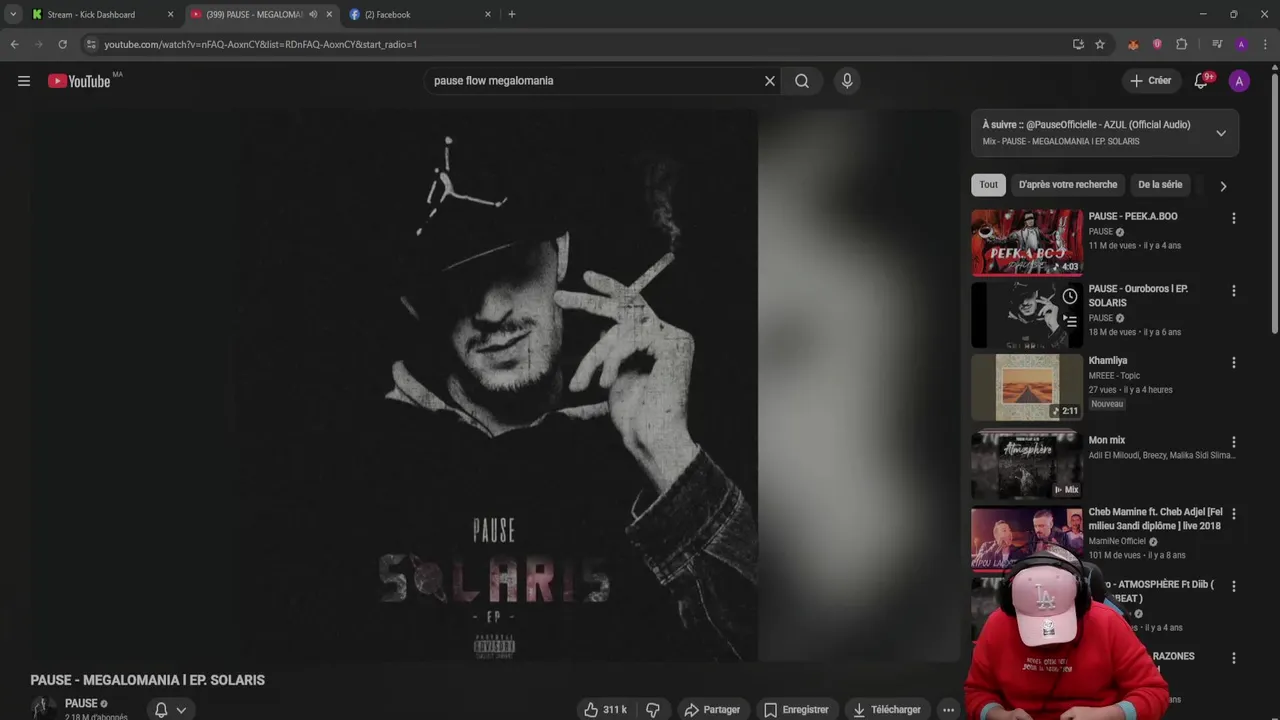Screen dimensions: 1280x720
Task: Click the Créer button
Action: pos(1150,81)
